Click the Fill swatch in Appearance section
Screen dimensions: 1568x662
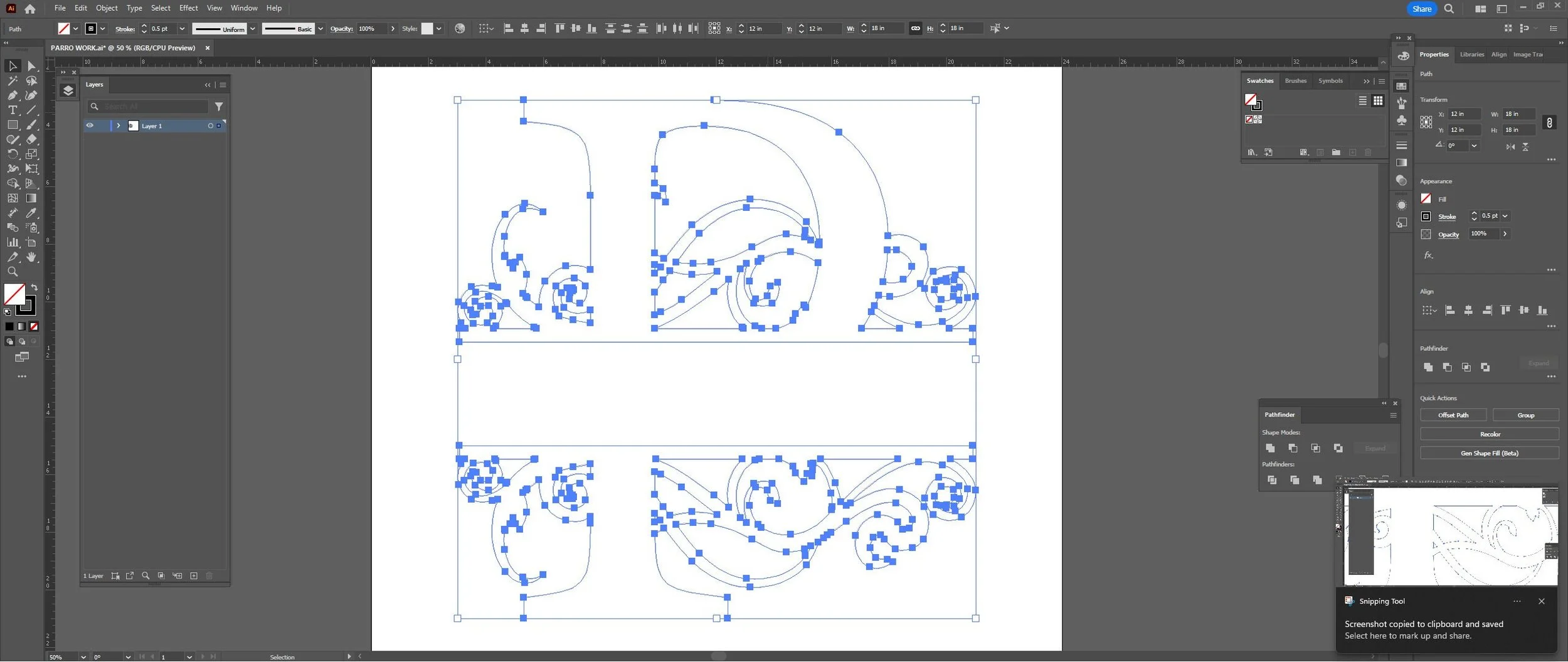coord(1426,199)
